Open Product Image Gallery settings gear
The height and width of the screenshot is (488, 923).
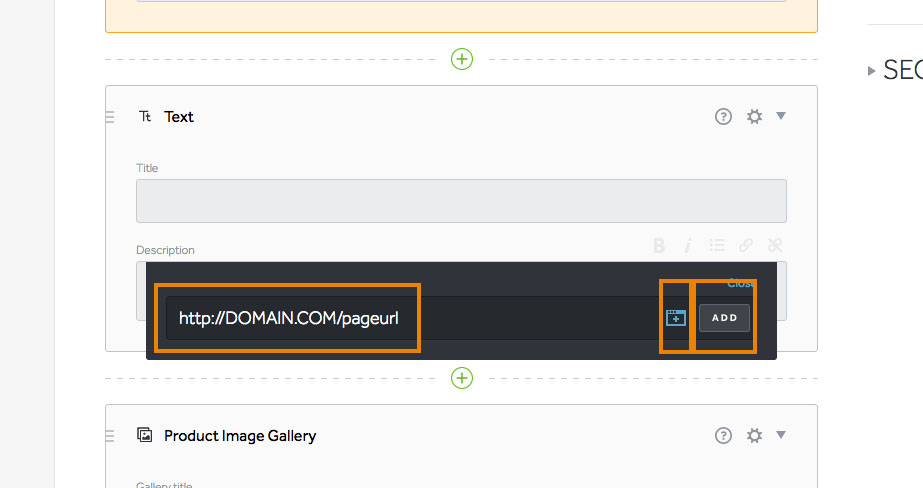[x=754, y=436]
